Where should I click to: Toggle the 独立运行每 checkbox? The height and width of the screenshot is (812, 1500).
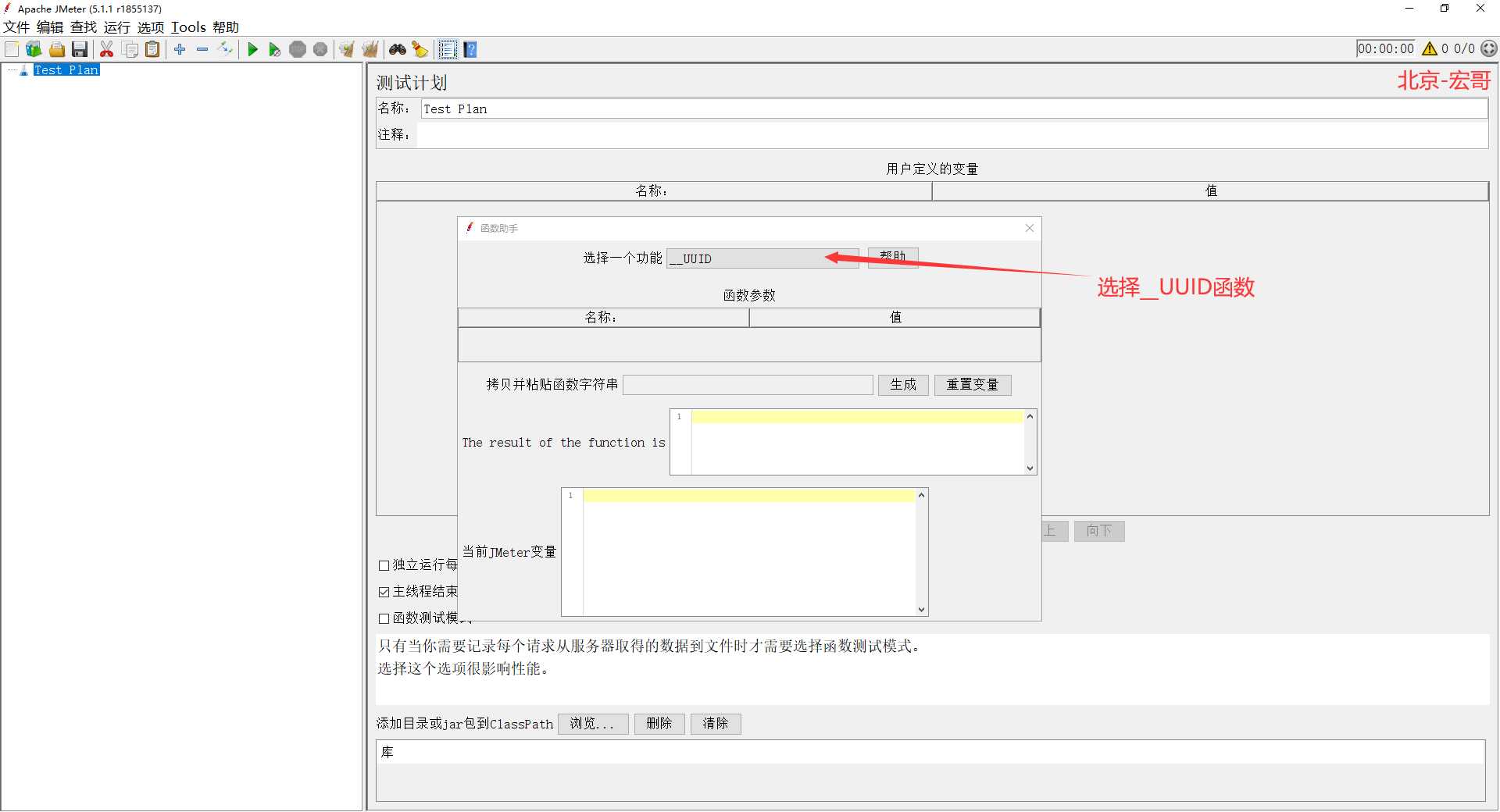click(384, 565)
